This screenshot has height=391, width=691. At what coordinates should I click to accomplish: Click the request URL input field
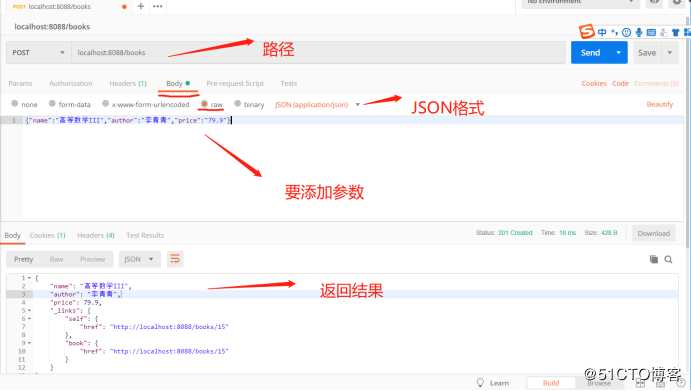pos(318,52)
